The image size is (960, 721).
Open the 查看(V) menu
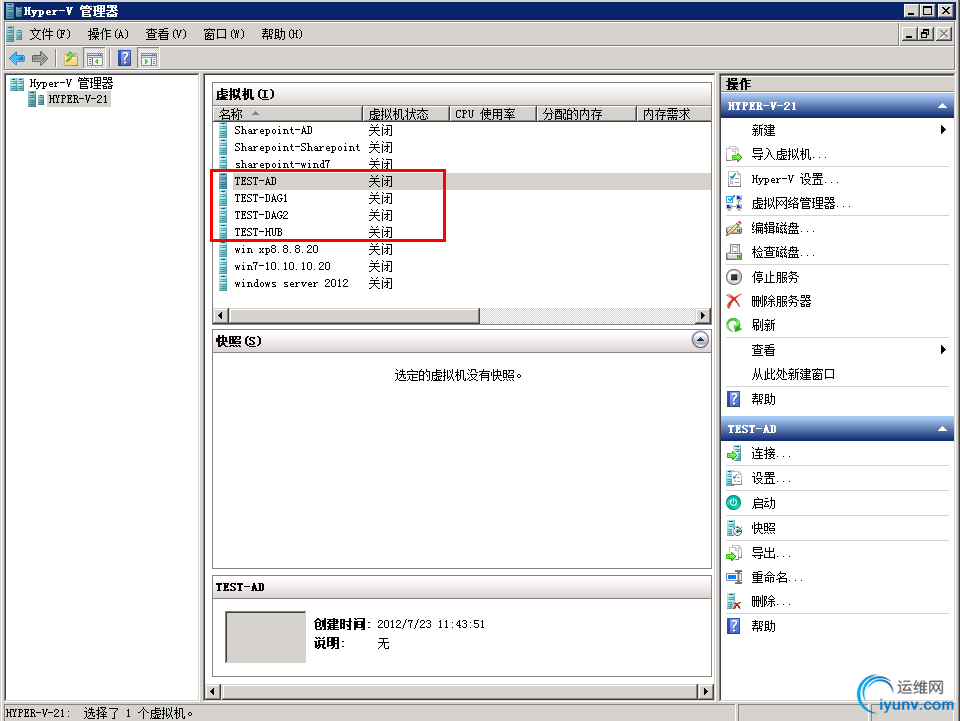click(166, 34)
